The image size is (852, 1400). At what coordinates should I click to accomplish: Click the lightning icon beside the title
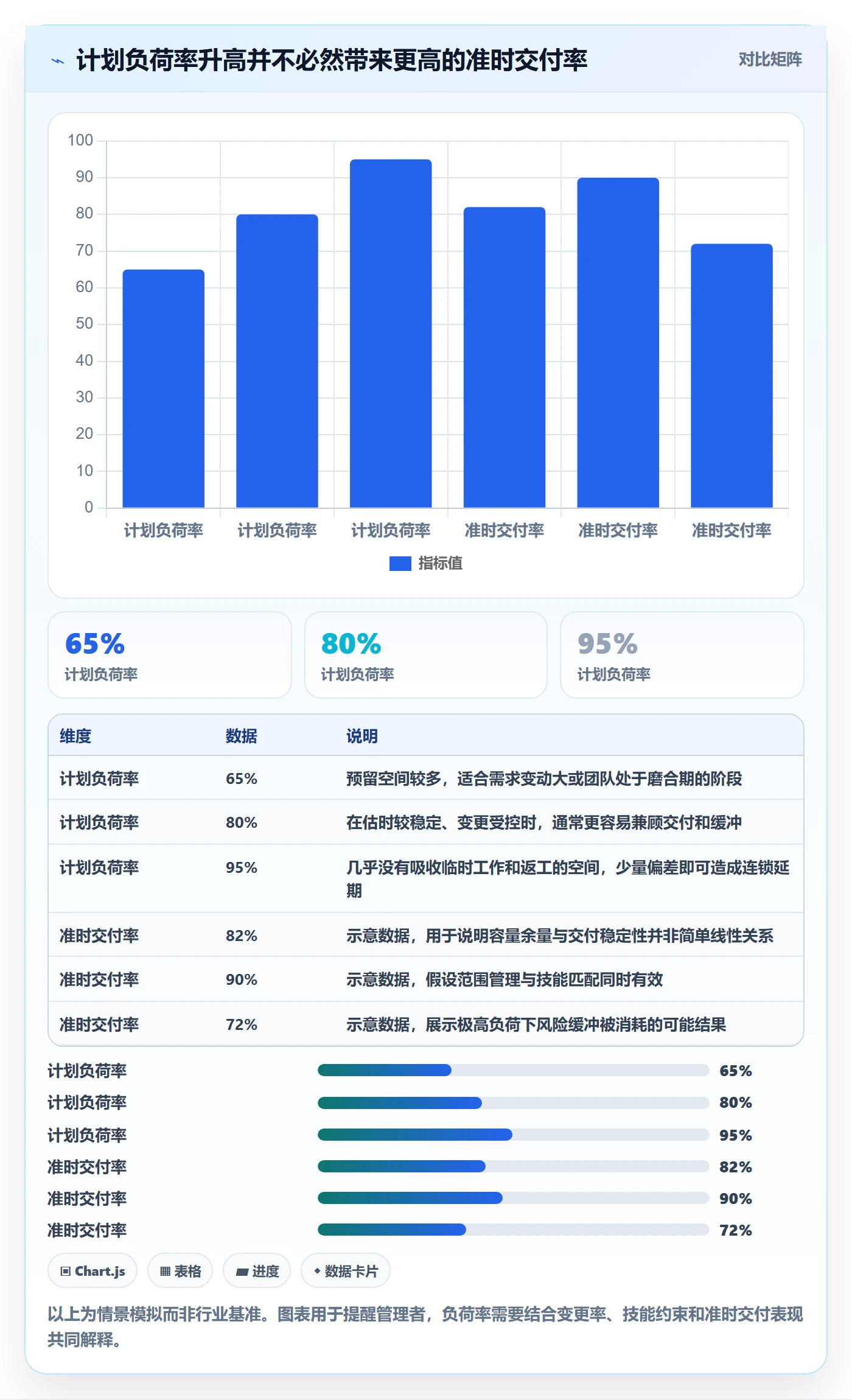(58, 61)
